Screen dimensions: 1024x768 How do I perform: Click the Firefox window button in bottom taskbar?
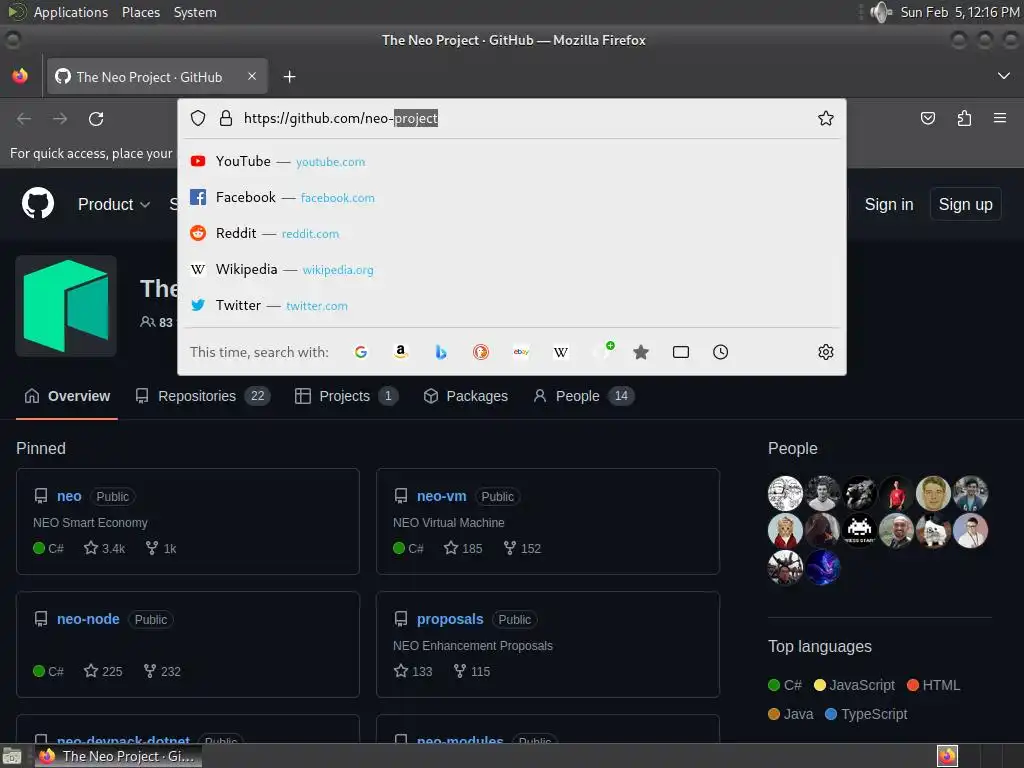tap(119, 756)
